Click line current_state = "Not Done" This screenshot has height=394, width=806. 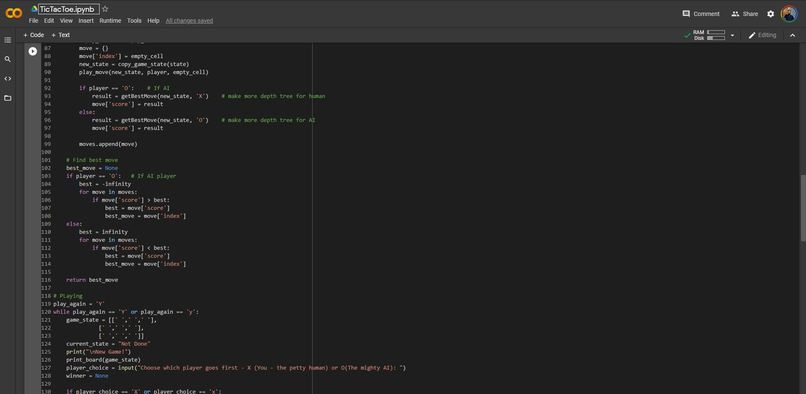108,344
